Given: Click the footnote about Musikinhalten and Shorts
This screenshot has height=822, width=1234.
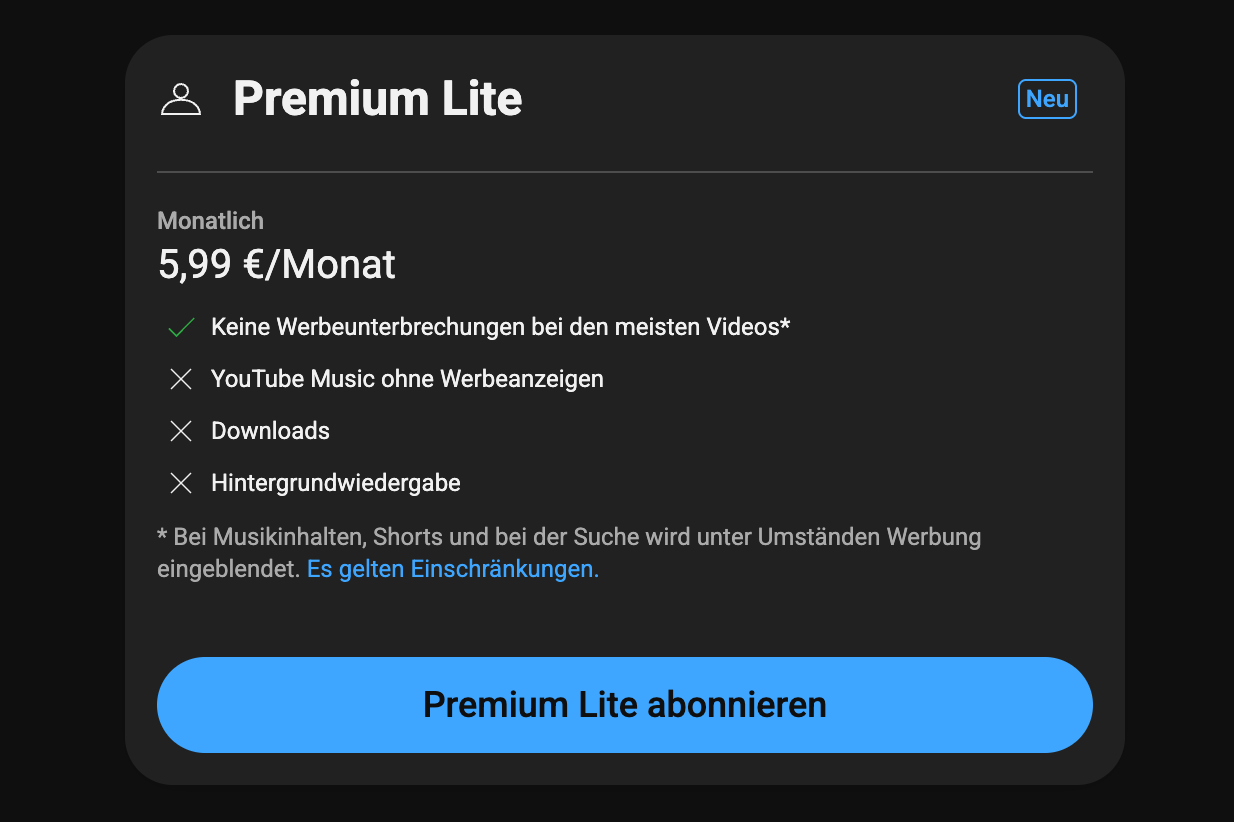Looking at the screenshot, I should click(x=569, y=553).
